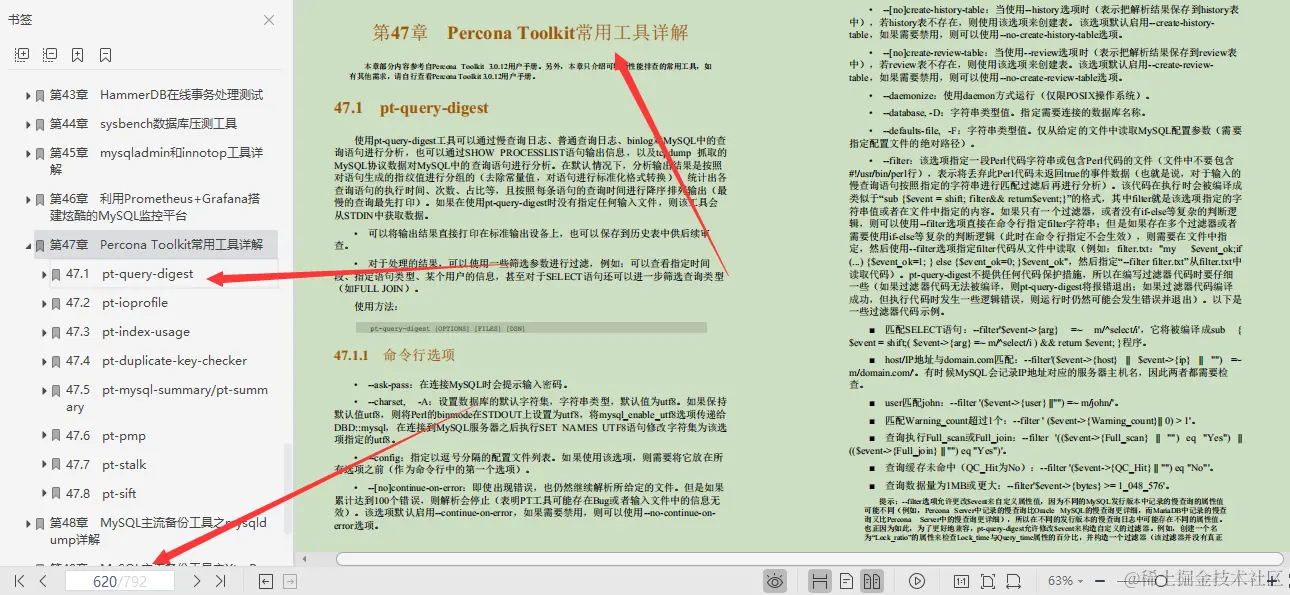The height and width of the screenshot is (595, 1290).
Task: Go to the previous page
Action: tap(43, 580)
